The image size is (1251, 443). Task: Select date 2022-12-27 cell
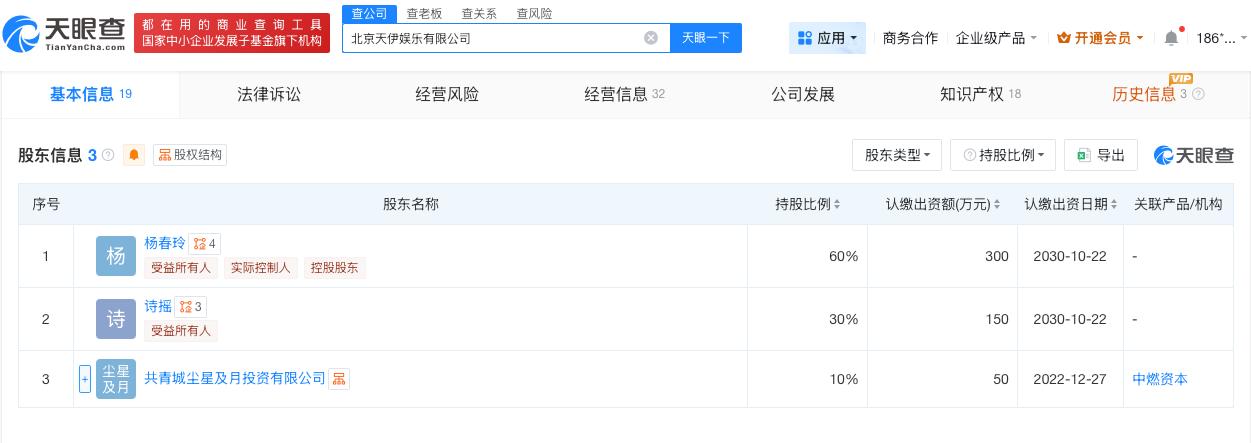[1070, 379]
